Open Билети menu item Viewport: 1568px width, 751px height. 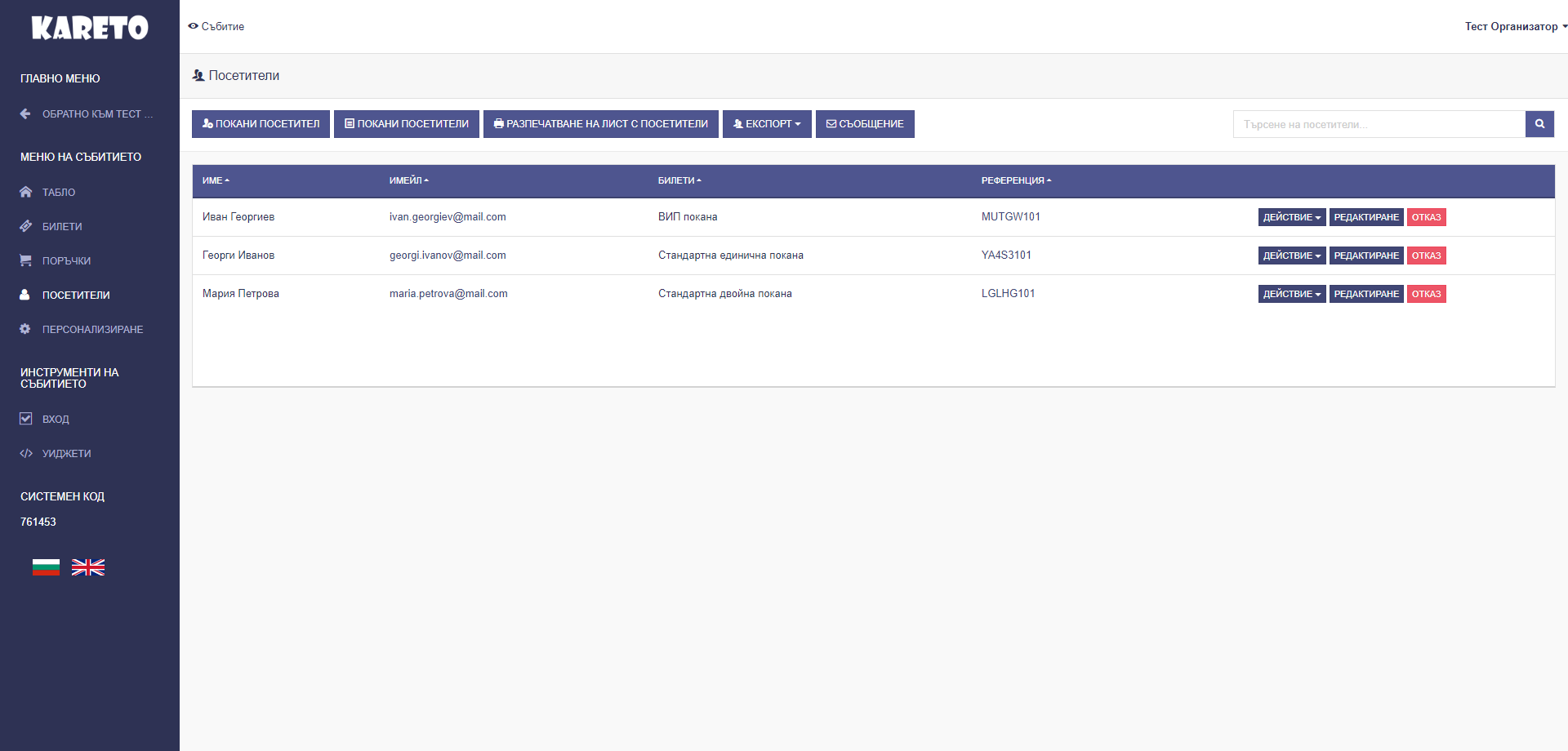pos(62,227)
